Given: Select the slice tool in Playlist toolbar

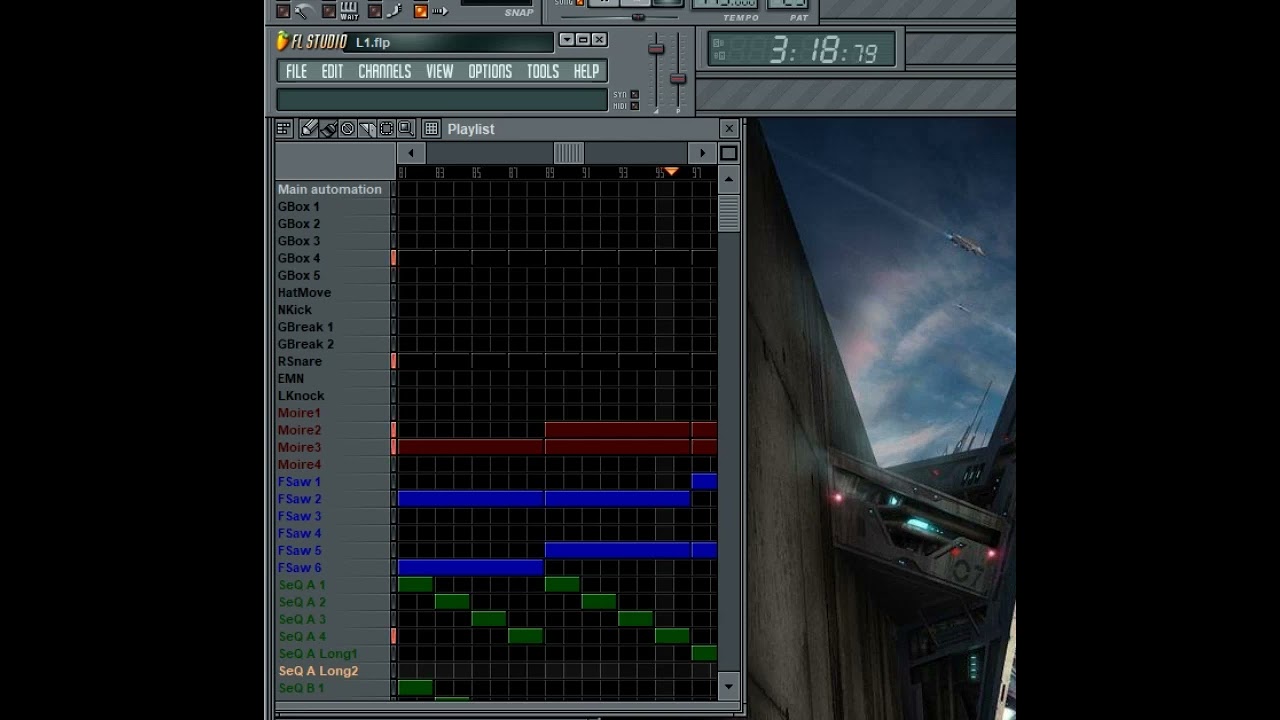Looking at the screenshot, I should pyautogui.click(x=367, y=129).
